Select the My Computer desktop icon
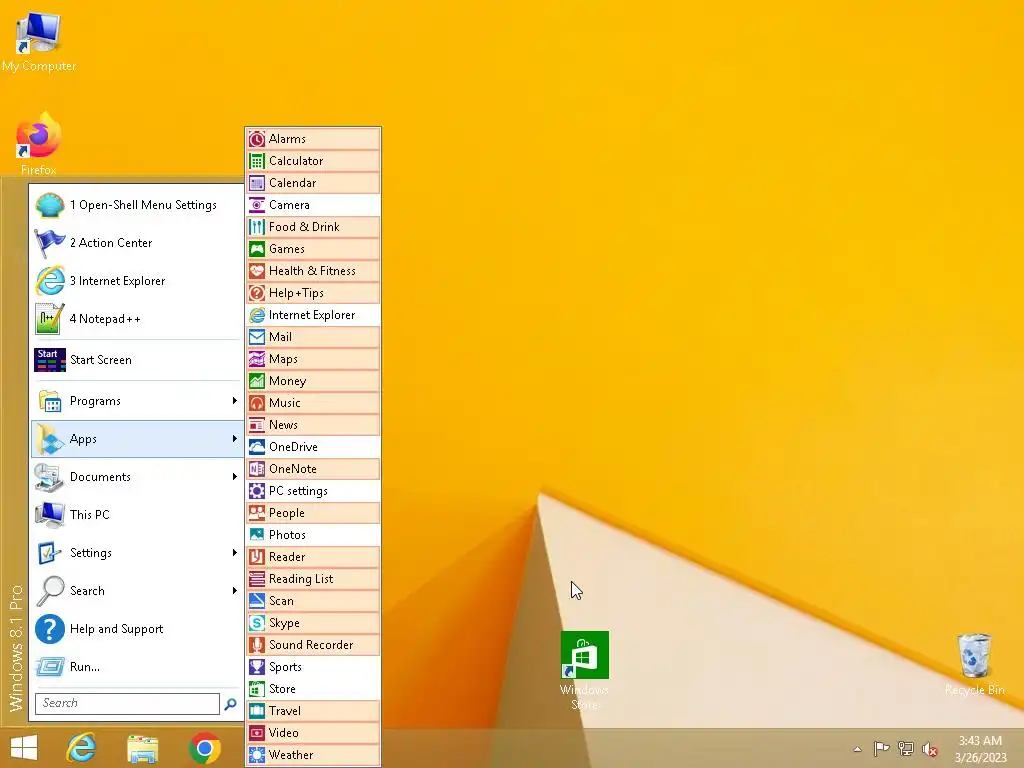This screenshot has width=1024, height=768. 39,42
